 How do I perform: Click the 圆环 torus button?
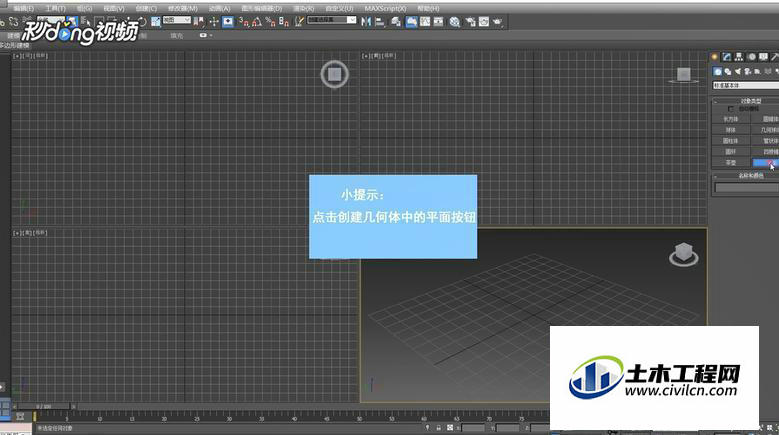point(730,152)
